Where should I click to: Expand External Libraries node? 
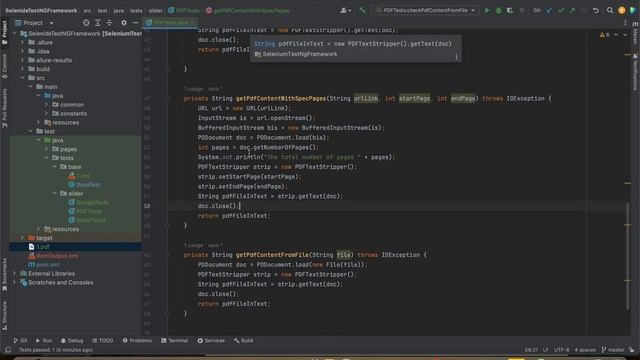(x=15, y=273)
